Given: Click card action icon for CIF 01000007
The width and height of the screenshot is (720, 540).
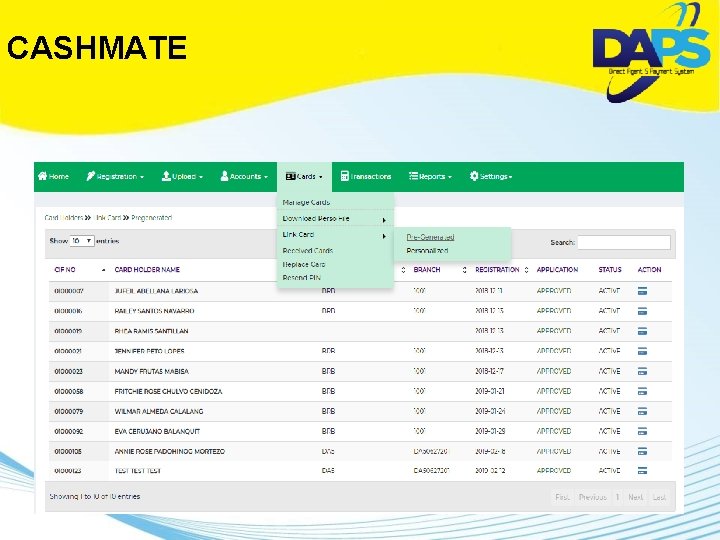Looking at the screenshot, I should [642, 291].
